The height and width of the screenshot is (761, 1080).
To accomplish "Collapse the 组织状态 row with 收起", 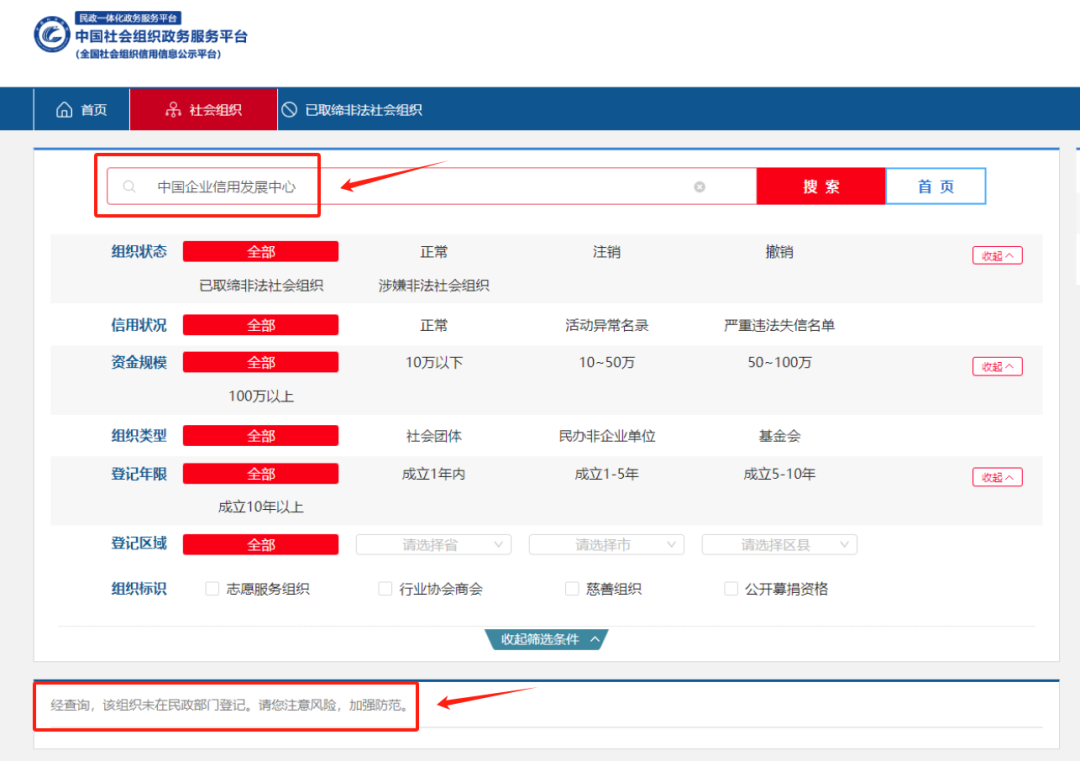I will pos(997,256).
